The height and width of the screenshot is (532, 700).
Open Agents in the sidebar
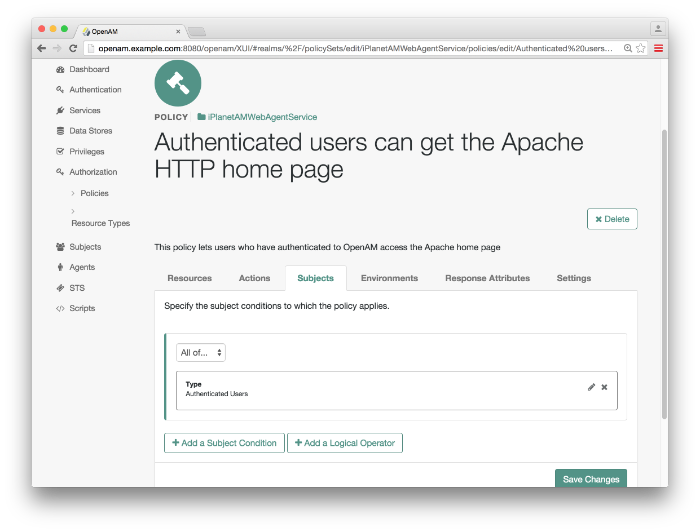click(x=82, y=267)
